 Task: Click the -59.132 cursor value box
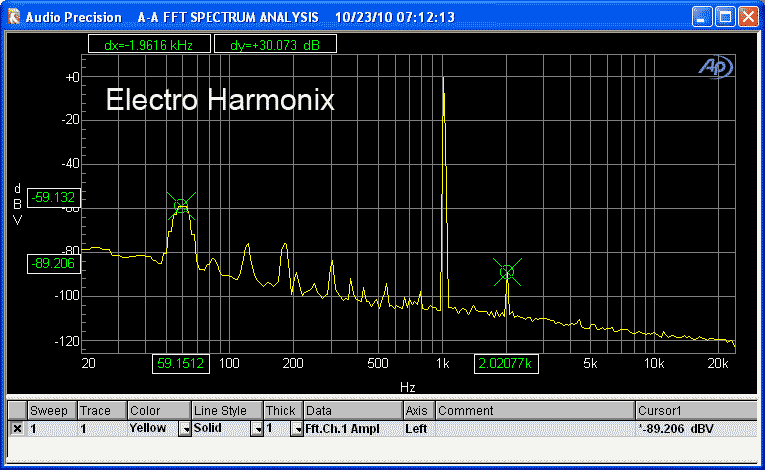54,198
